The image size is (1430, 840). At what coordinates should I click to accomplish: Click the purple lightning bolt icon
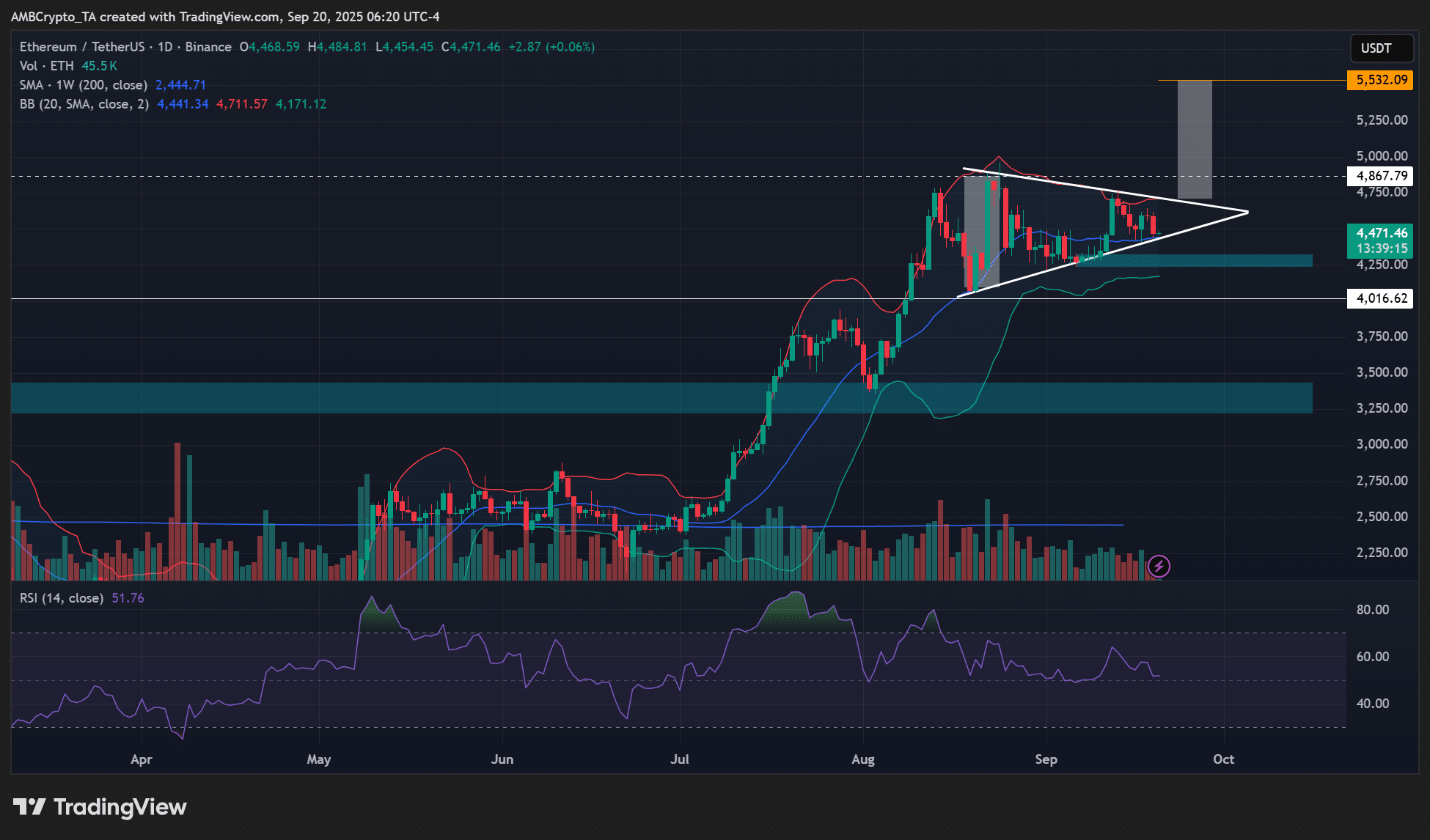[1159, 566]
